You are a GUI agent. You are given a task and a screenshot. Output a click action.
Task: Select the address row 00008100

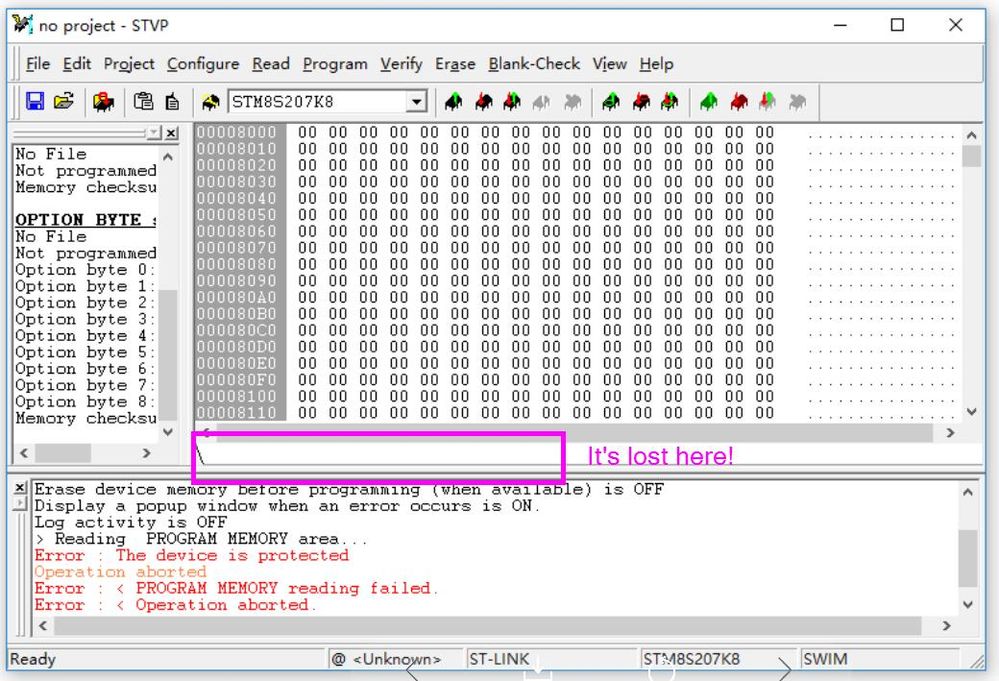coord(236,396)
